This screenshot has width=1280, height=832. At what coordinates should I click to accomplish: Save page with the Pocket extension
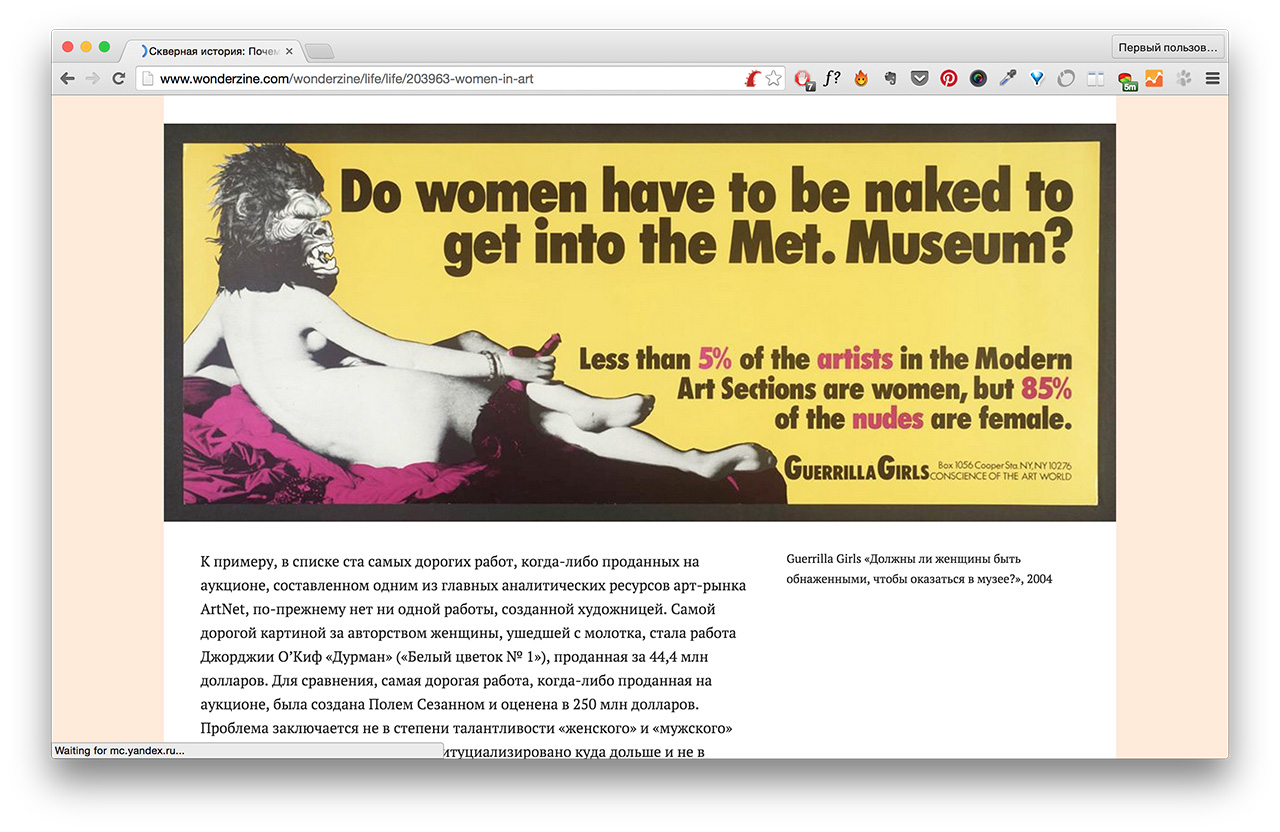919,79
